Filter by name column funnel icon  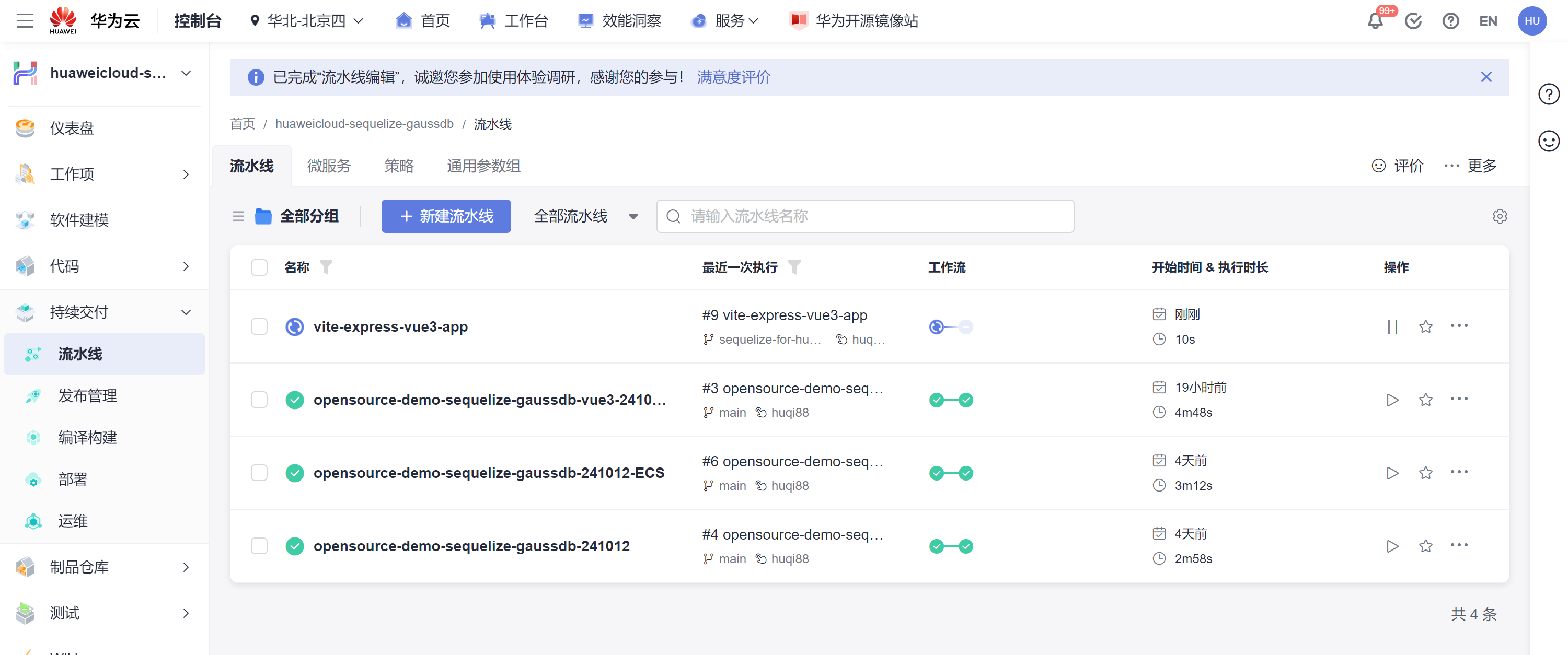326,267
